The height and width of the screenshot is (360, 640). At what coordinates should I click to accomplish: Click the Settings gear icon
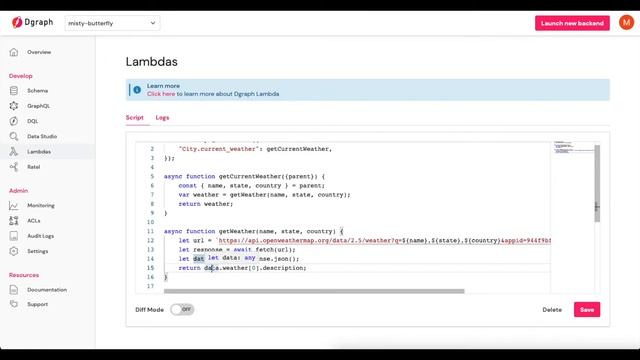tap(14, 251)
